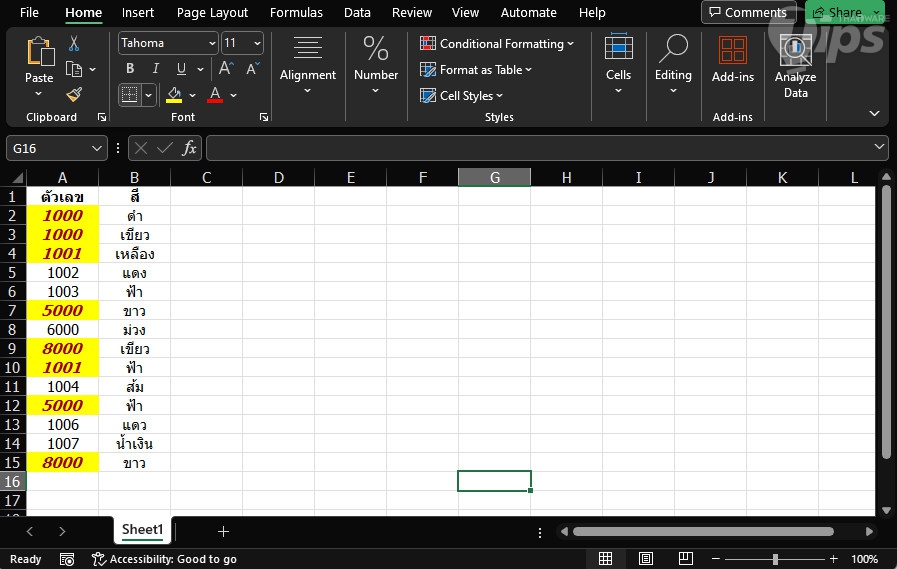Viewport: 897px width, 569px height.
Task: Increase font size with larger A icon
Action: (226, 69)
